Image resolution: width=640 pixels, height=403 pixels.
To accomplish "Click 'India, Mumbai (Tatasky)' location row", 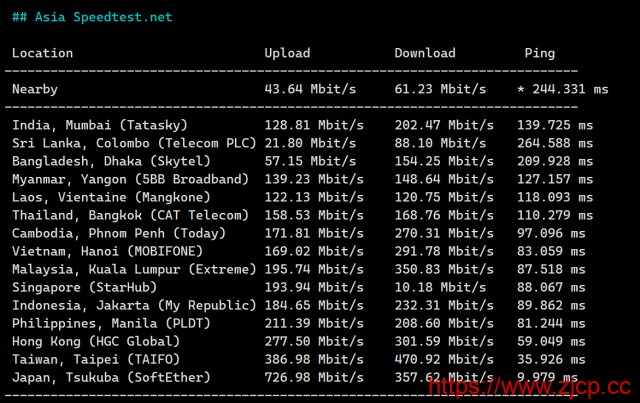I will coord(100,125).
